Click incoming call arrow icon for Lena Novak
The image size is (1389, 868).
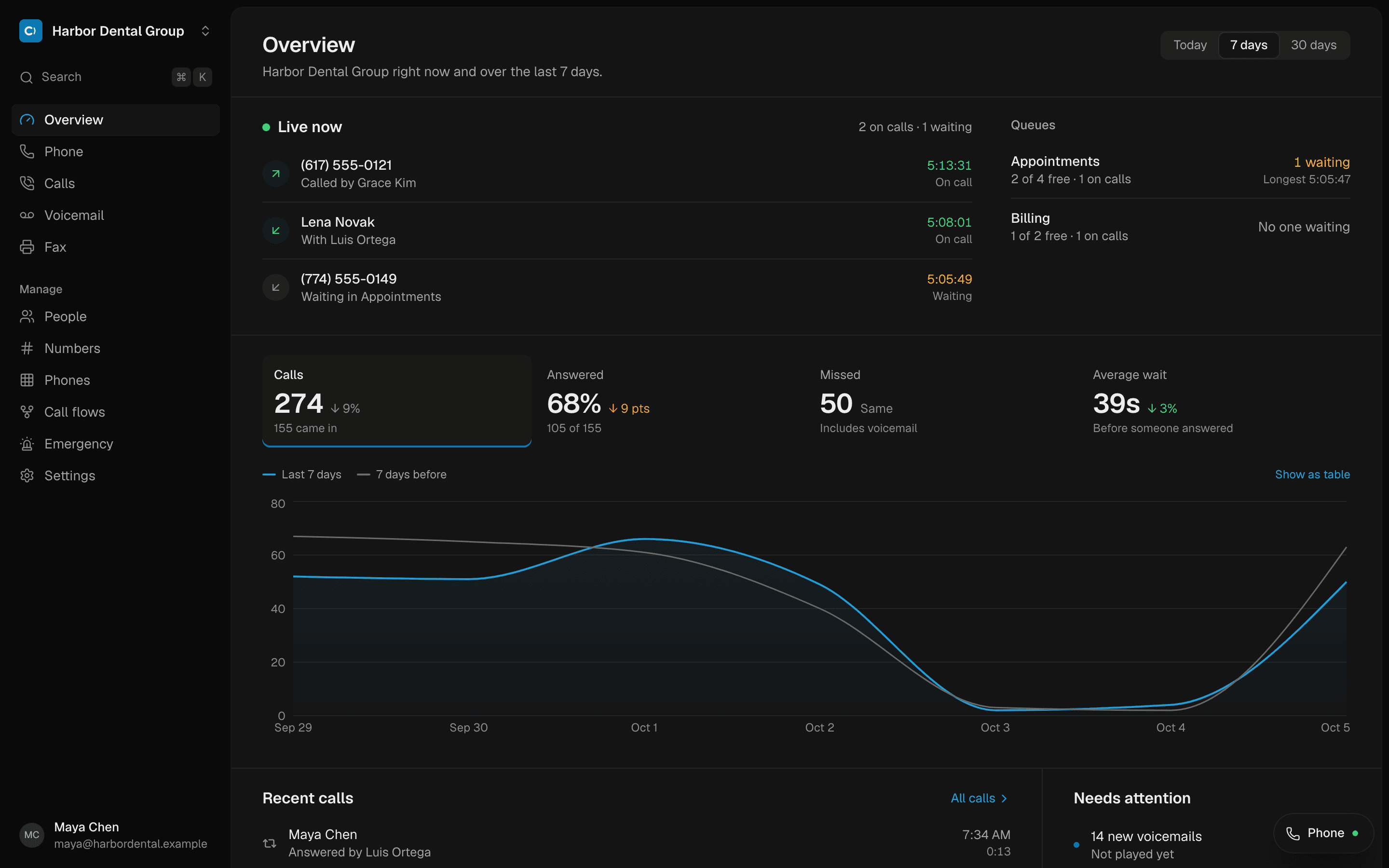pyautogui.click(x=275, y=230)
